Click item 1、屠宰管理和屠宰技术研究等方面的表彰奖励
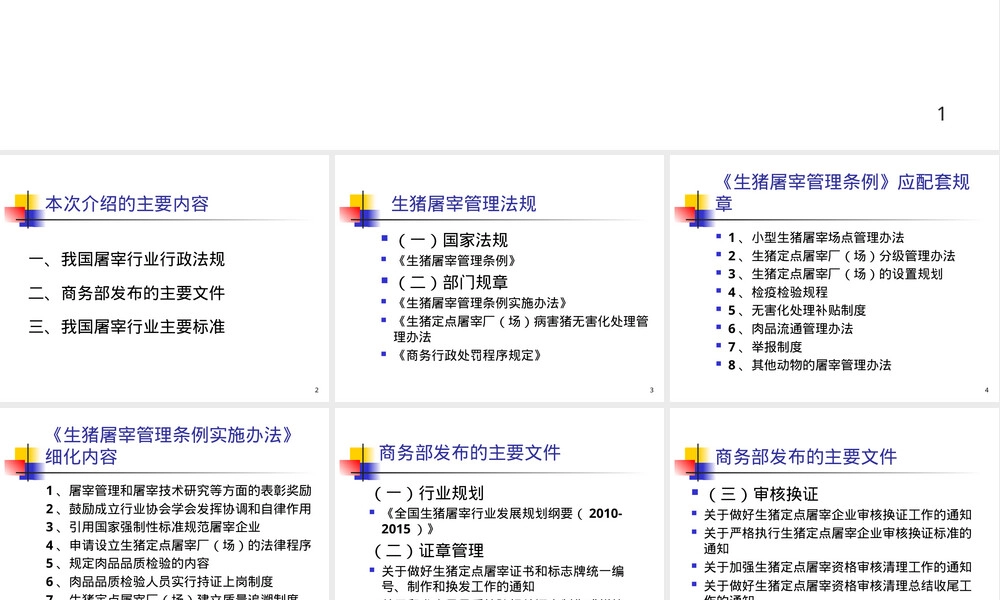 pyautogui.click(x=179, y=490)
